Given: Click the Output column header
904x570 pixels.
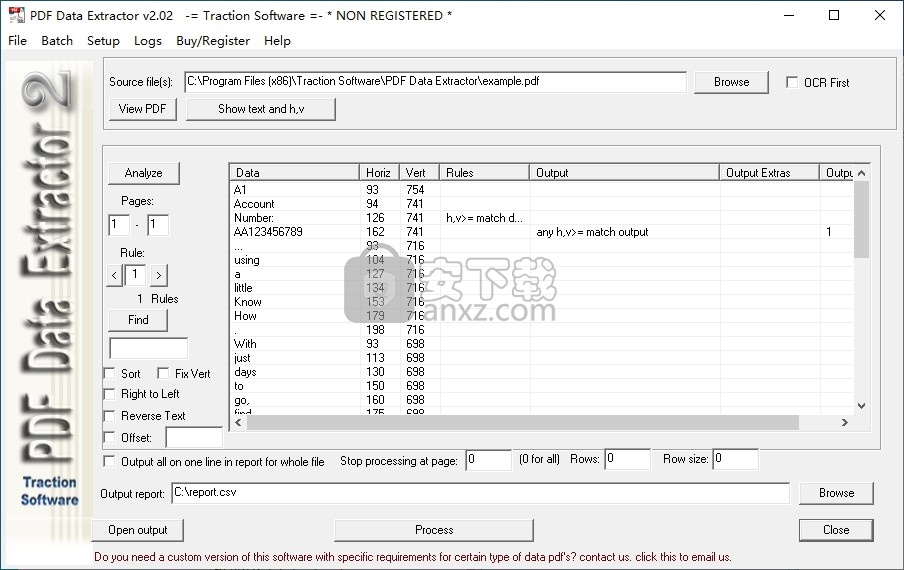Looking at the screenshot, I should point(624,173).
